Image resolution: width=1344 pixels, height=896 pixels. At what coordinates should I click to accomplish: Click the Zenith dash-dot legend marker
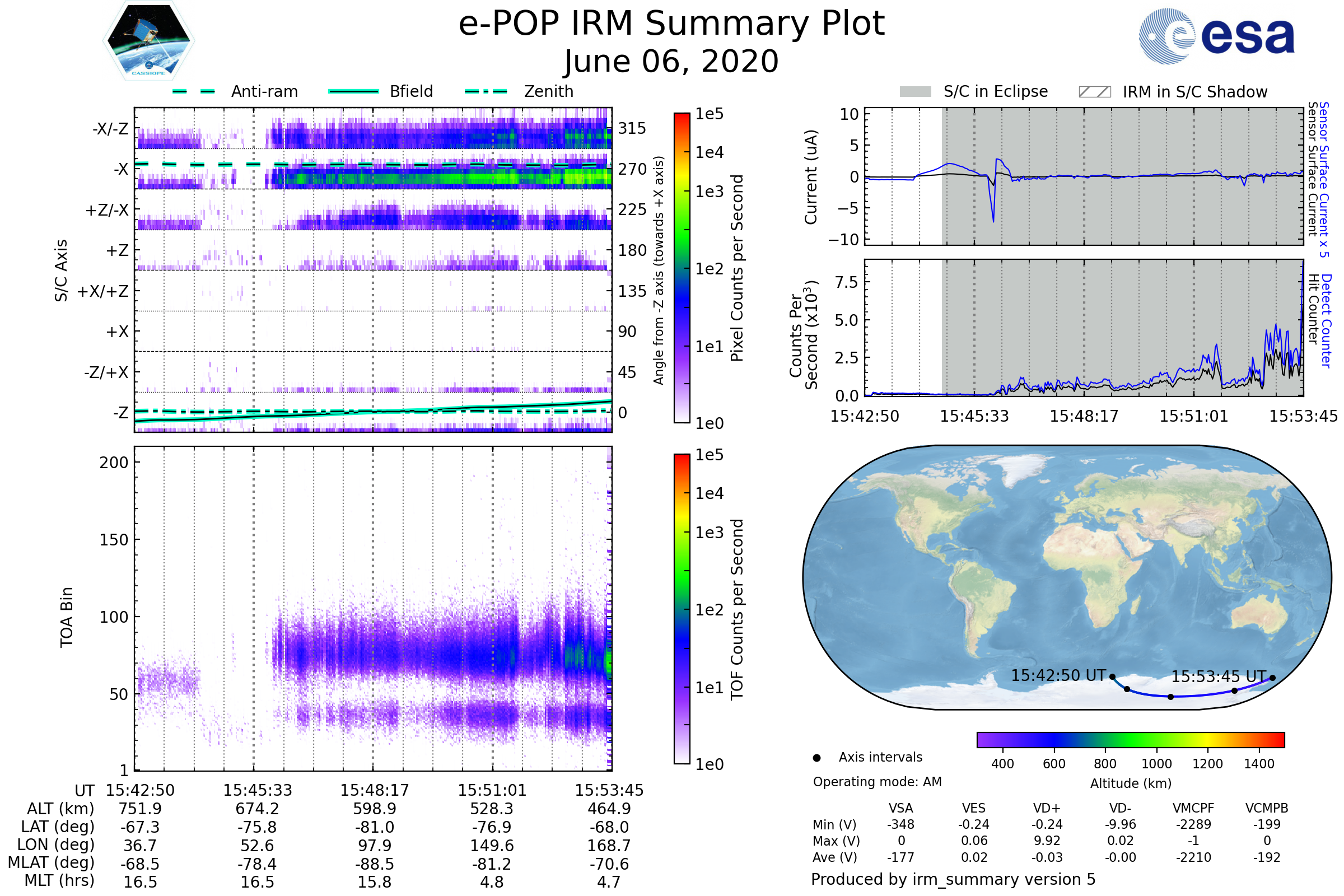[x=486, y=91]
